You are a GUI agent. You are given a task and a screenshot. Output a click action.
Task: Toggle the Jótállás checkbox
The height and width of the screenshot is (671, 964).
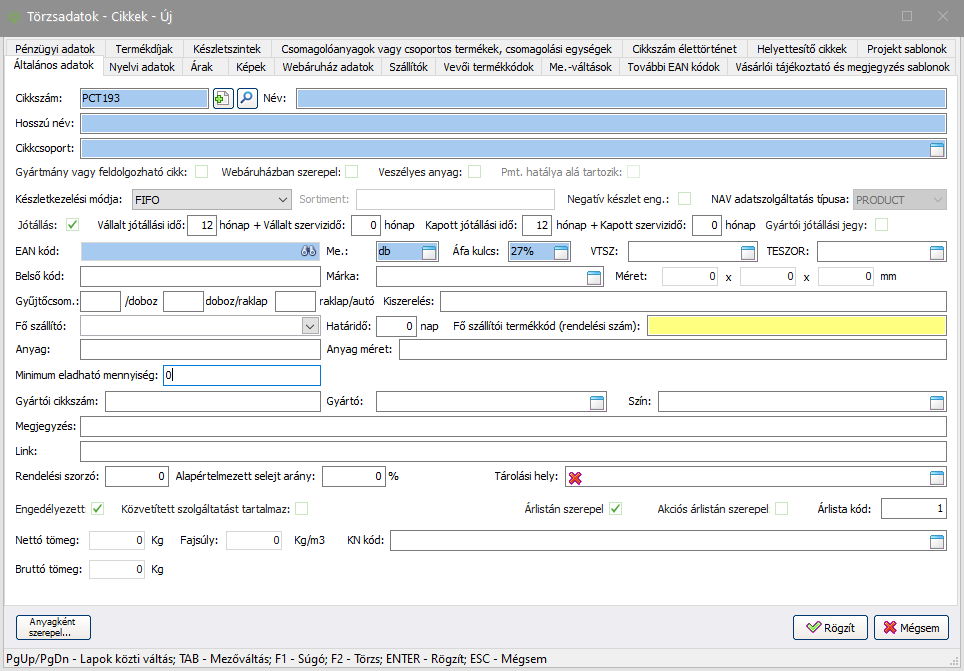click(72, 225)
